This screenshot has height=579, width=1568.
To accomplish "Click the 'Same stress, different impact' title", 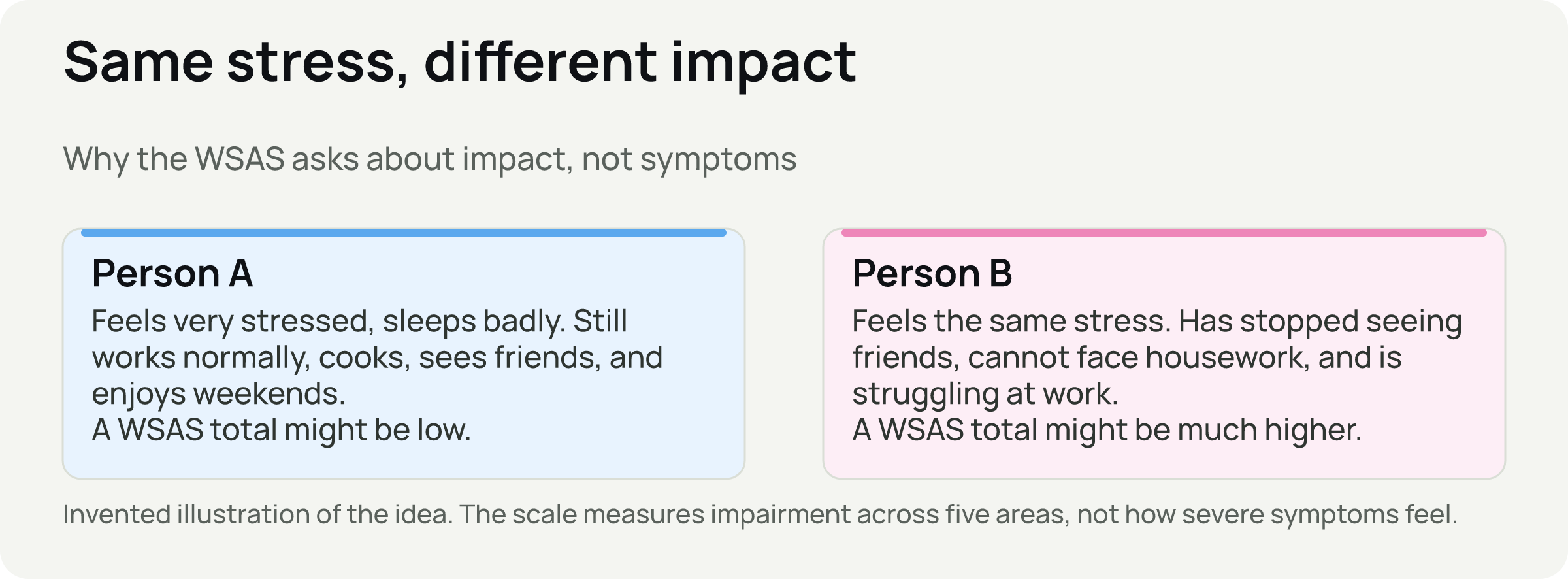I will coord(460,62).
